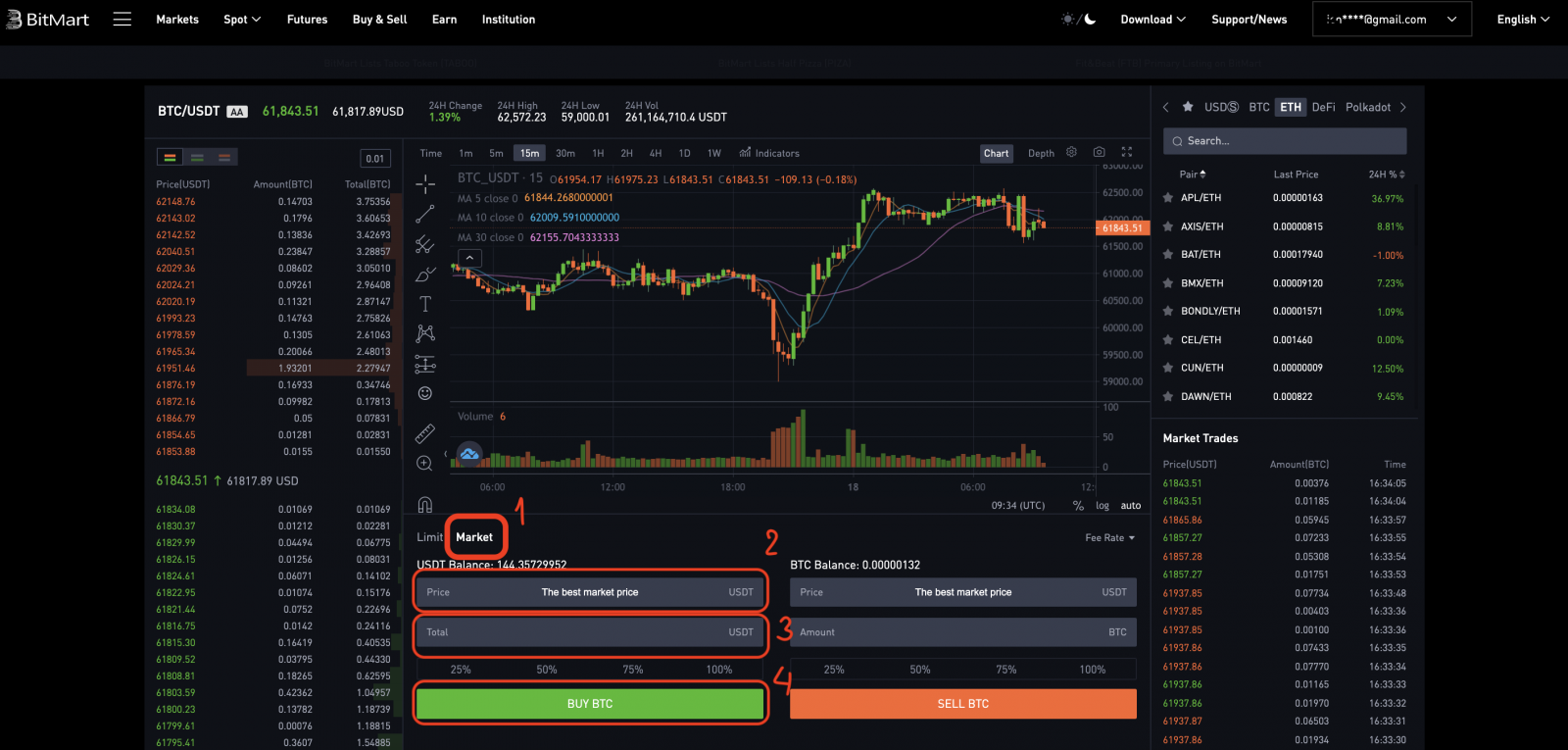The width and height of the screenshot is (1568, 750).
Task: Open the emoji icons tool
Action: [x=425, y=393]
